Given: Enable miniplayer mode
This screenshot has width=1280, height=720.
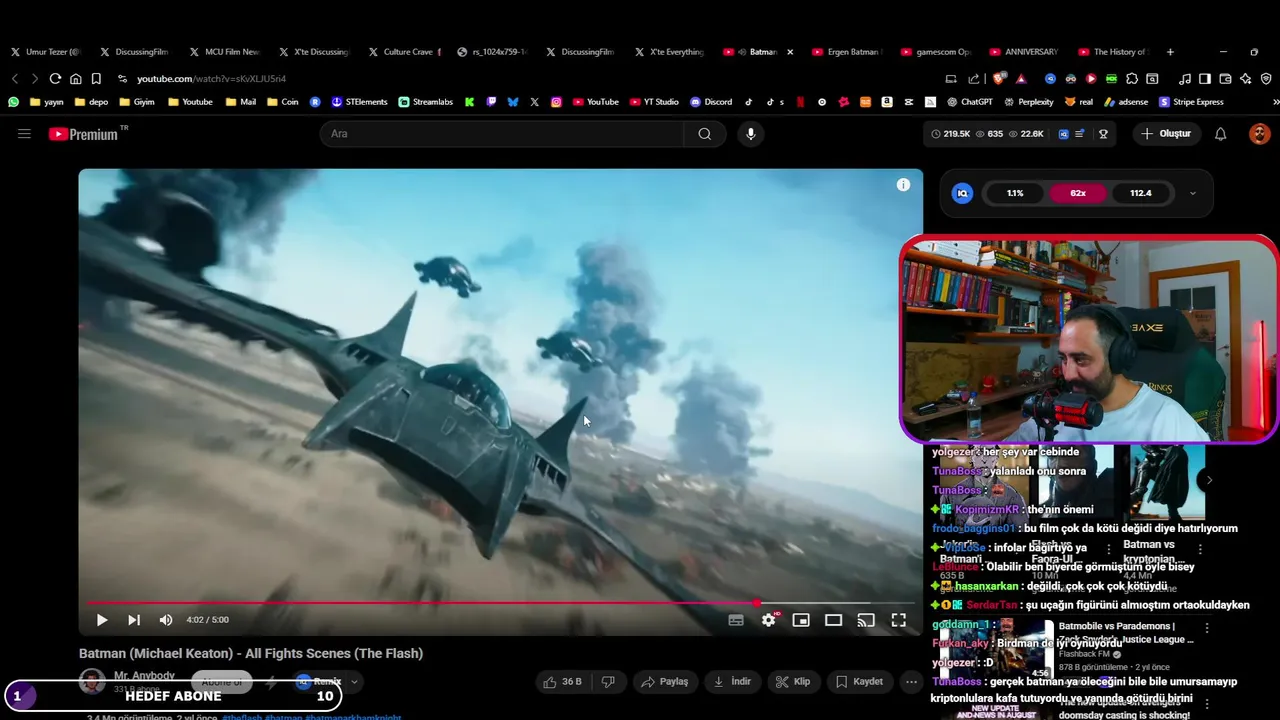Looking at the screenshot, I should click(801, 620).
